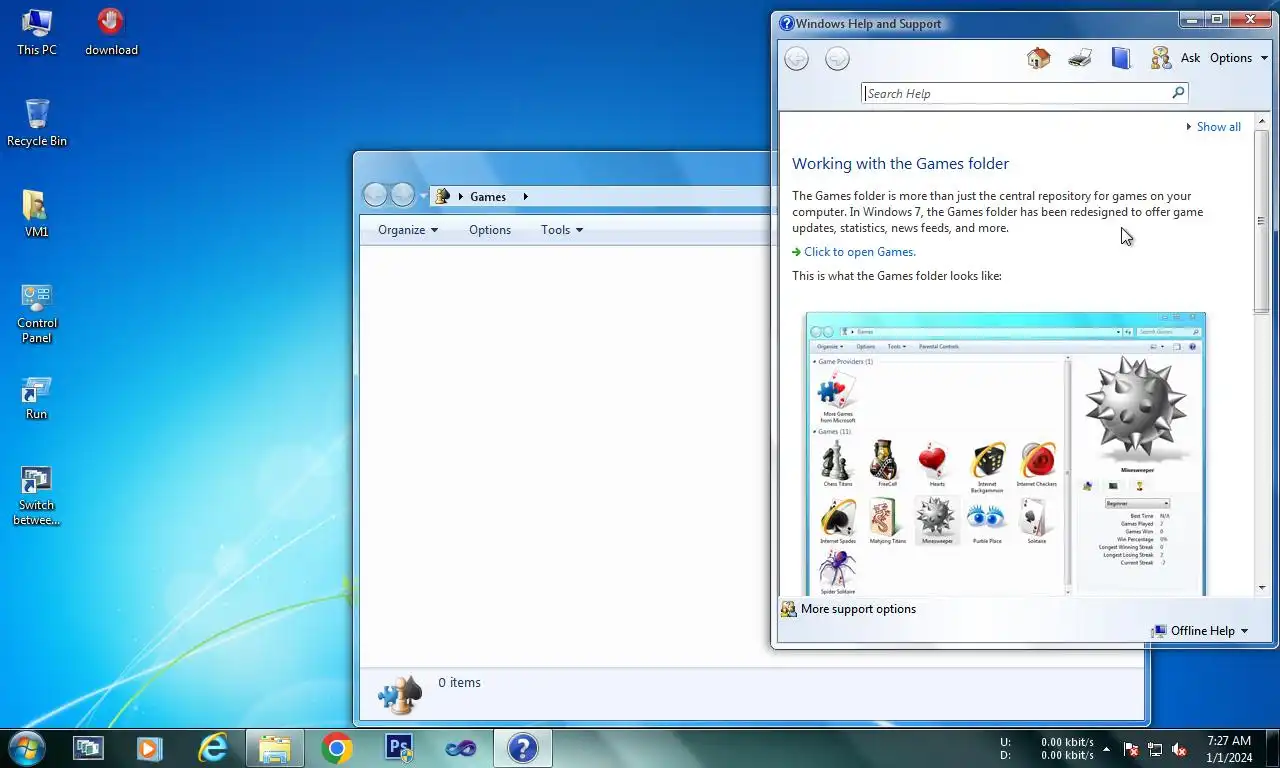The height and width of the screenshot is (768, 1280).
Task: Open Chrome from the taskbar
Action: coord(337,748)
